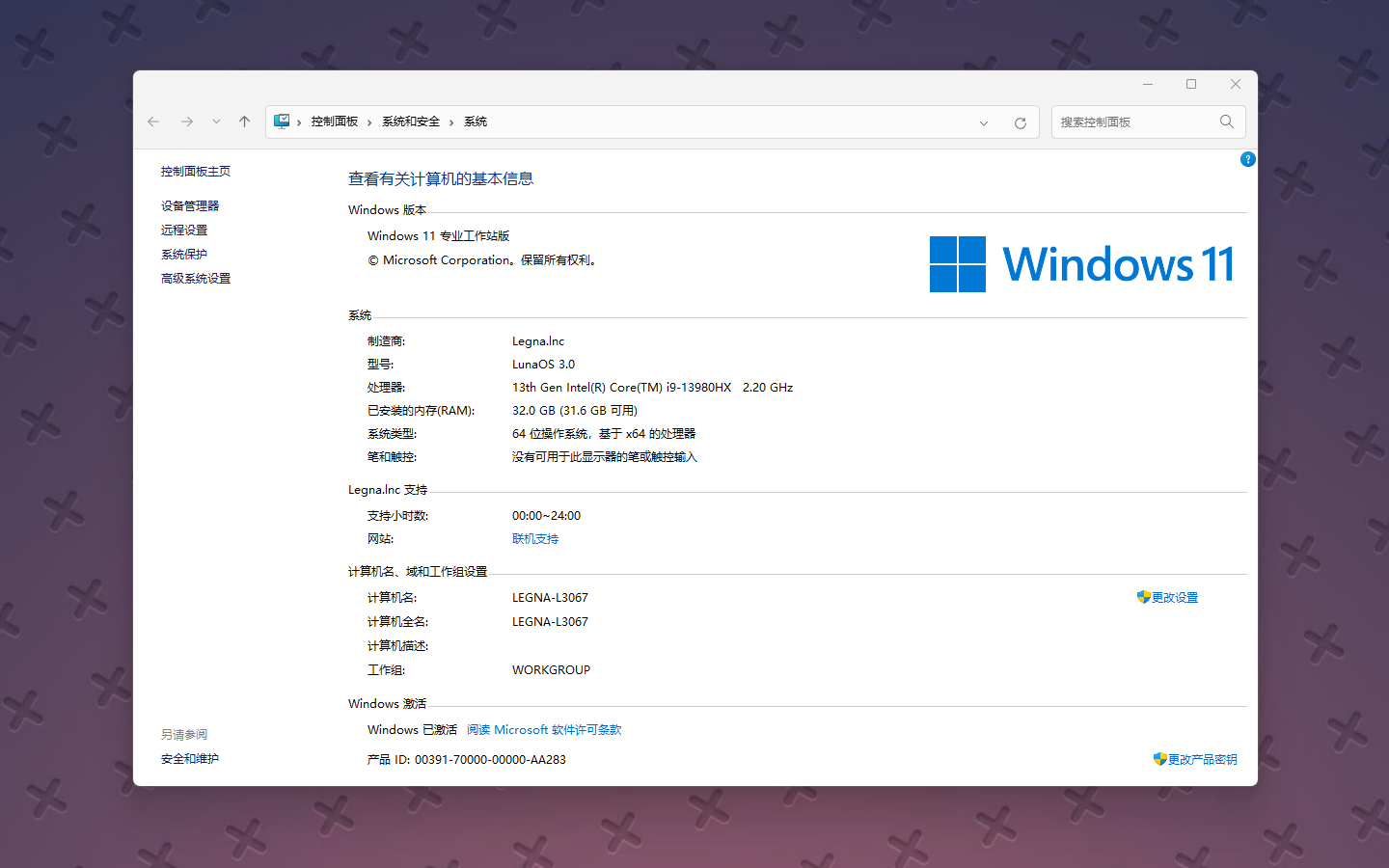Expand chevron after 控制面板 breadcrumb
The image size is (1389, 868).
pos(369,122)
